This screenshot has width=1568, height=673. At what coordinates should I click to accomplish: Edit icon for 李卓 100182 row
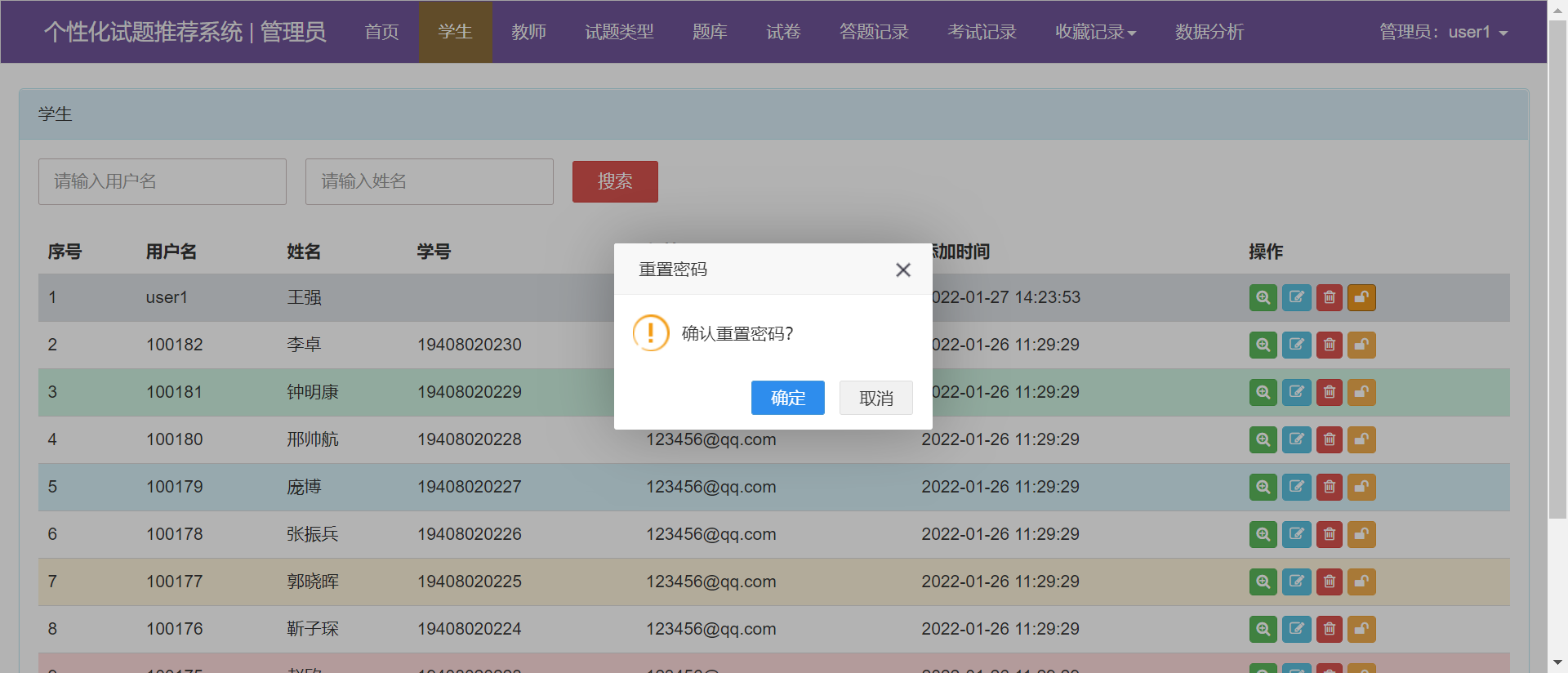(1296, 345)
